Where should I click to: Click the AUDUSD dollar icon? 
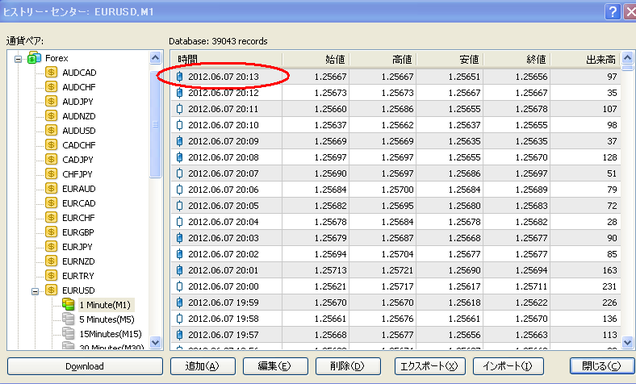[51, 130]
